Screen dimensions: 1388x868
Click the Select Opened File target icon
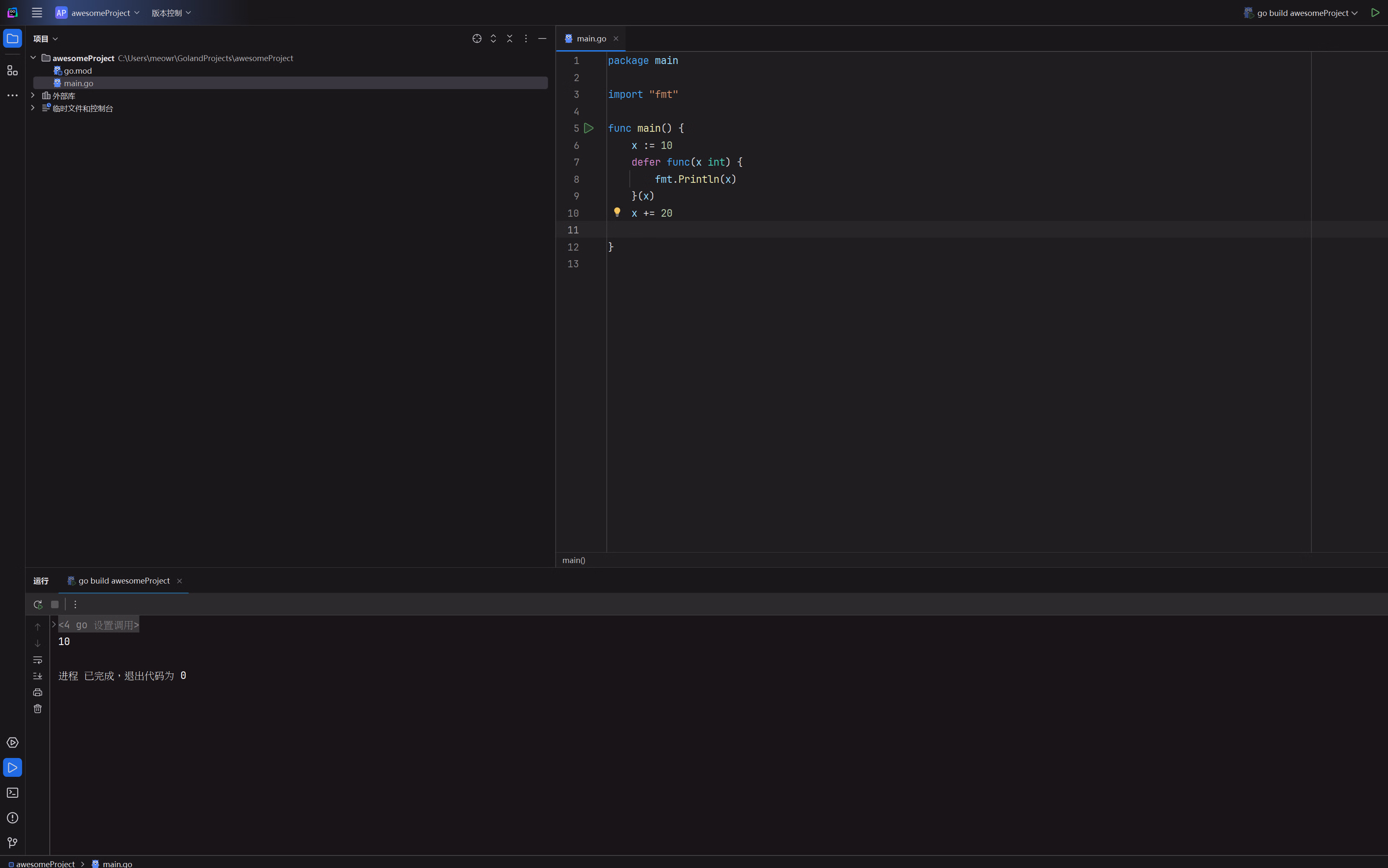[x=477, y=38]
